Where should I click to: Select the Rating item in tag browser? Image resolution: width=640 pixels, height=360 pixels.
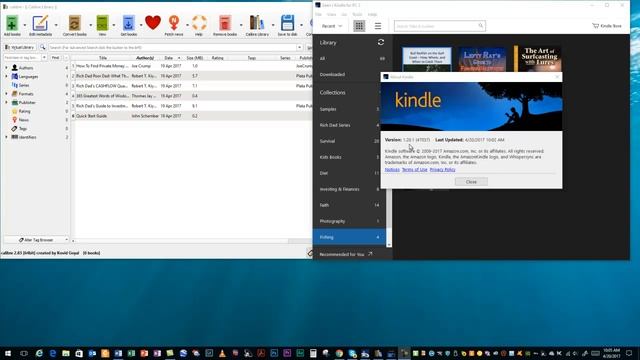(x=24, y=111)
